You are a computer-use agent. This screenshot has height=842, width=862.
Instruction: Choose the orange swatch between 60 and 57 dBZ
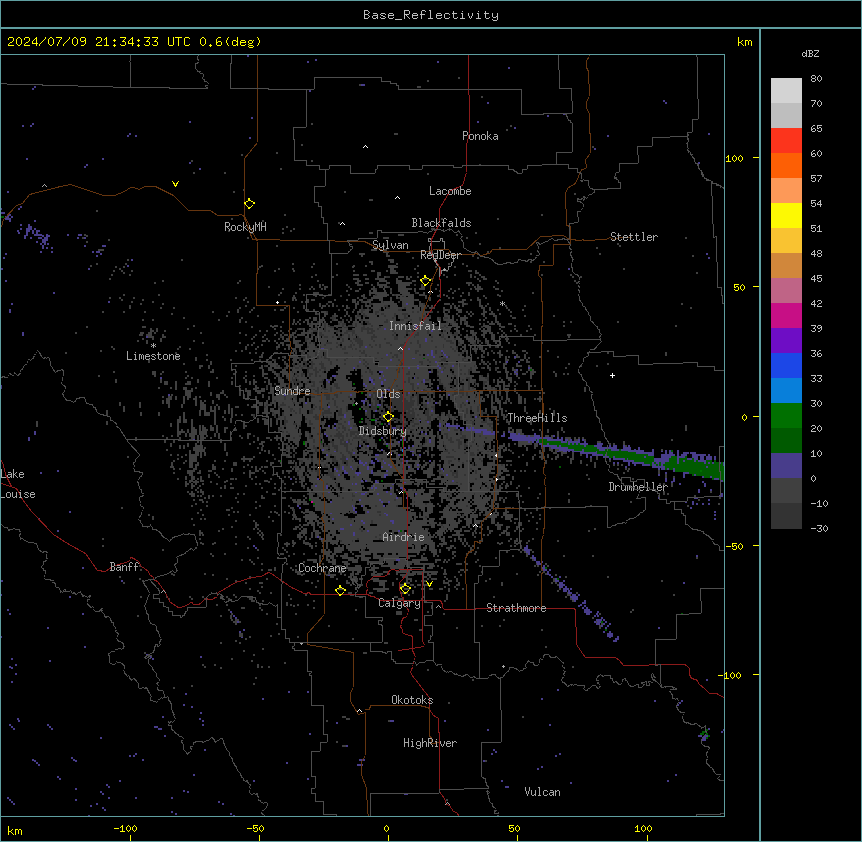click(x=786, y=165)
